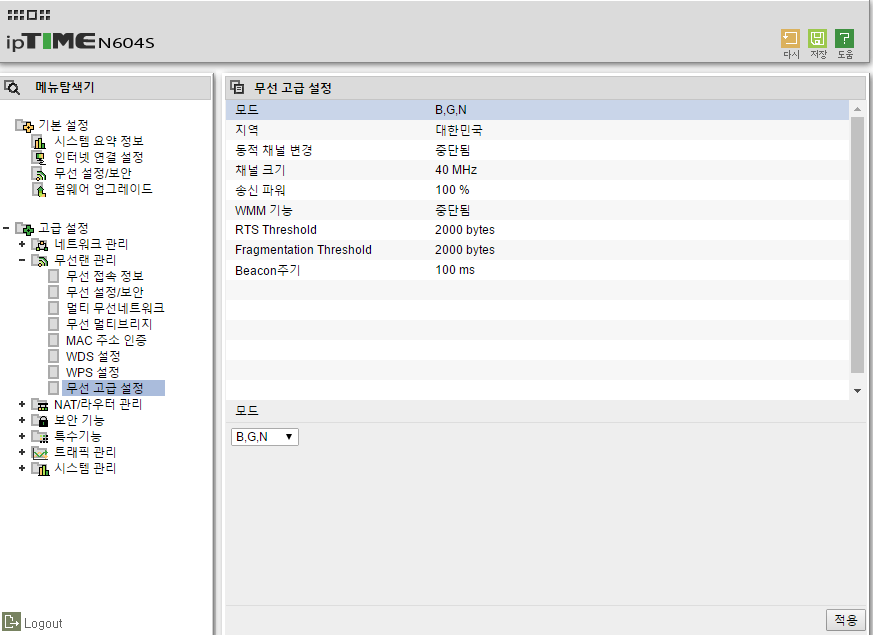873x635 pixels.
Task: Expand the NAT/라우터 관리 node
Action: point(22,404)
